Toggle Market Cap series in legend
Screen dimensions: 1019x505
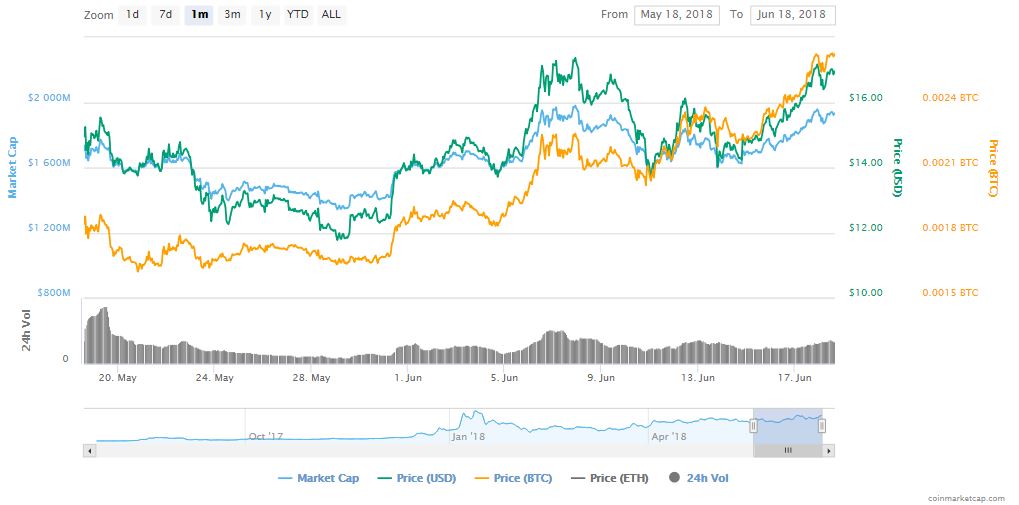pyautogui.click(x=318, y=478)
